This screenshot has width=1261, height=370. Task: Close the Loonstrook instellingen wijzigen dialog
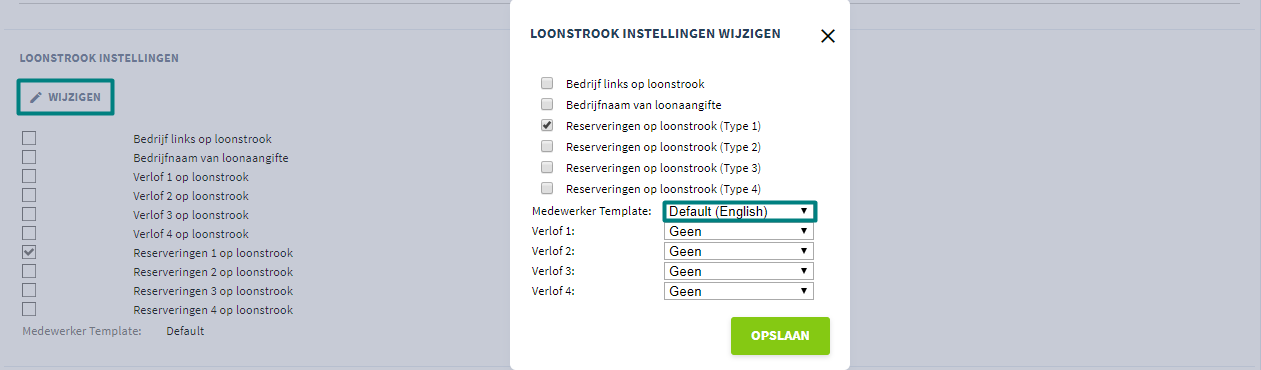coord(827,36)
